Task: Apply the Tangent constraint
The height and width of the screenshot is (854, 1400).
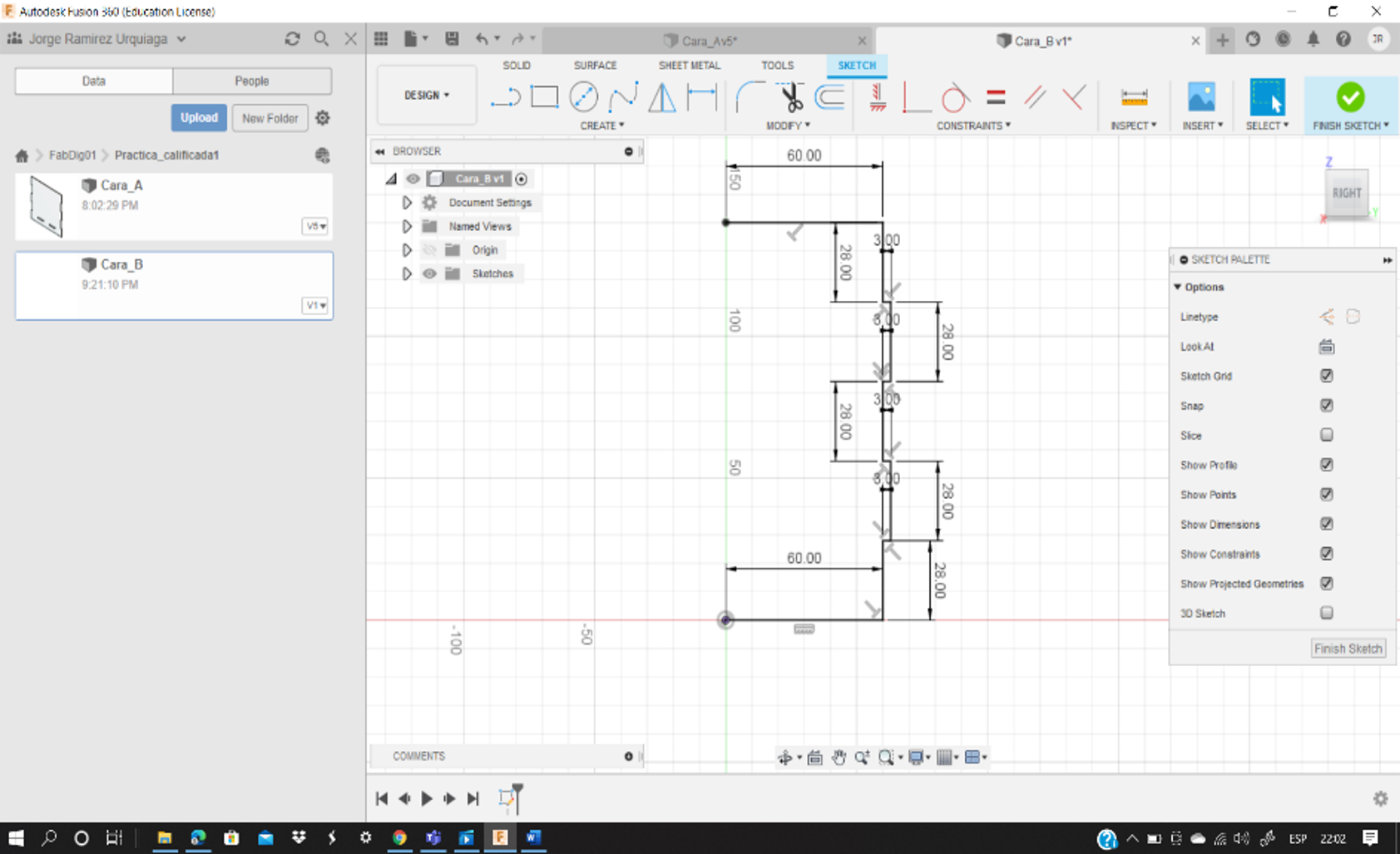Action: point(955,97)
